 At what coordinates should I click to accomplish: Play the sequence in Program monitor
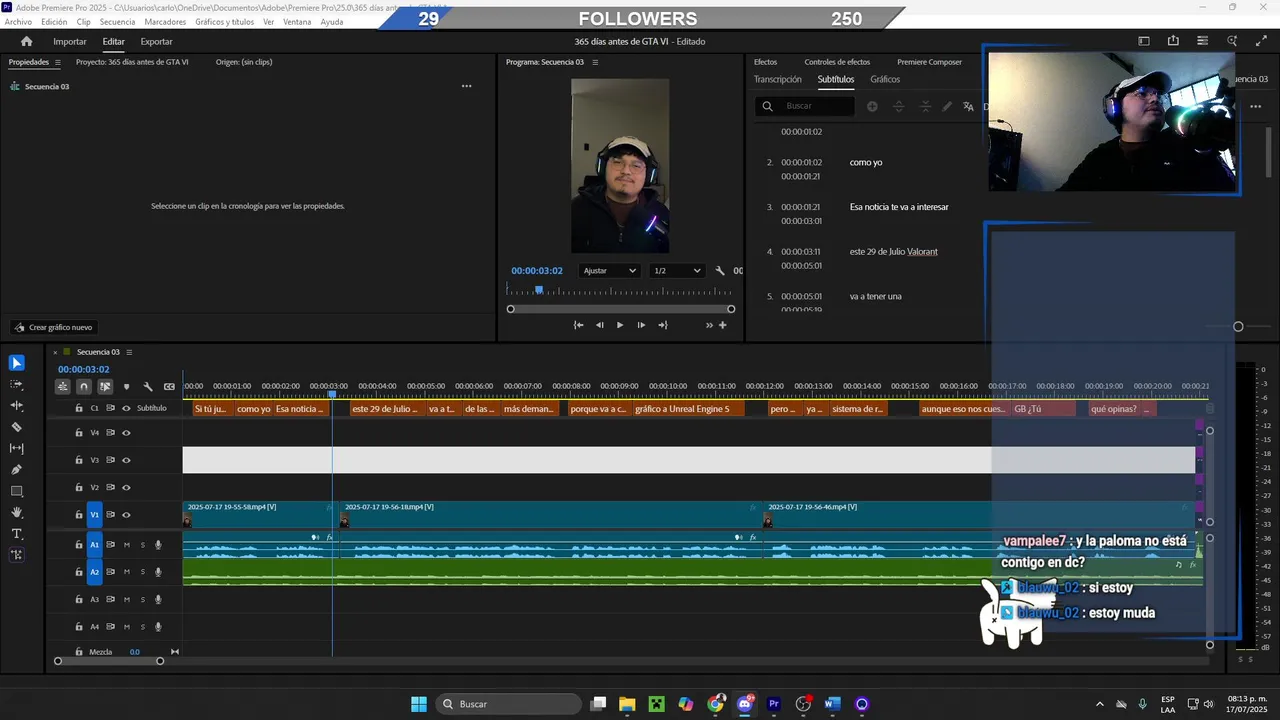pos(620,325)
